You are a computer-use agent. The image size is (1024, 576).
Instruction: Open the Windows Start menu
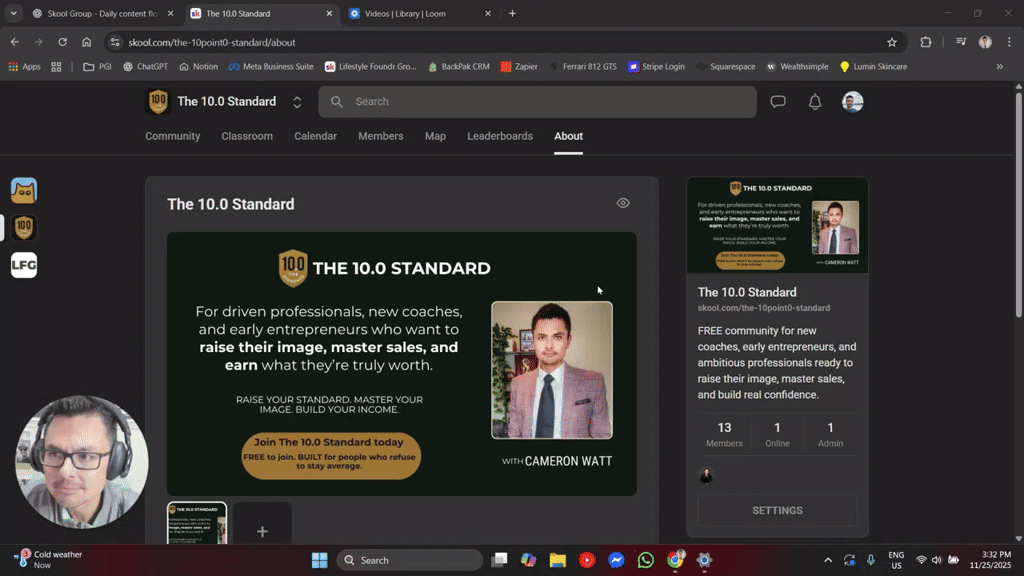(x=319, y=560)
